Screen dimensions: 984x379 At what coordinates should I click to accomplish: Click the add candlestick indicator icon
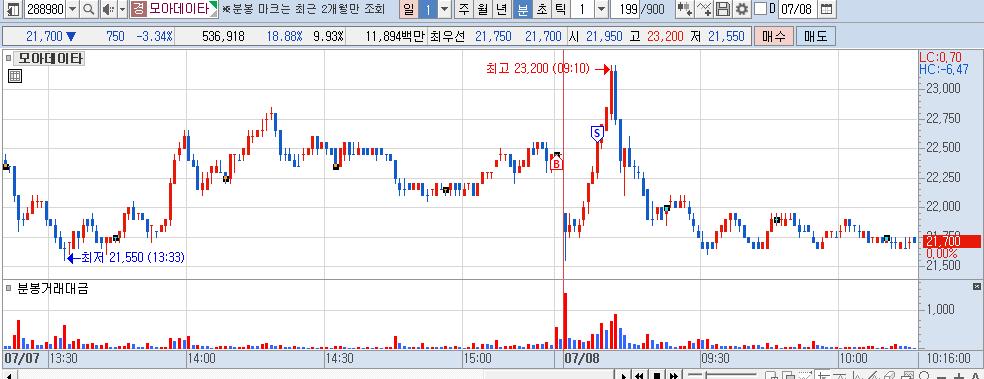[x=685, y=9]
